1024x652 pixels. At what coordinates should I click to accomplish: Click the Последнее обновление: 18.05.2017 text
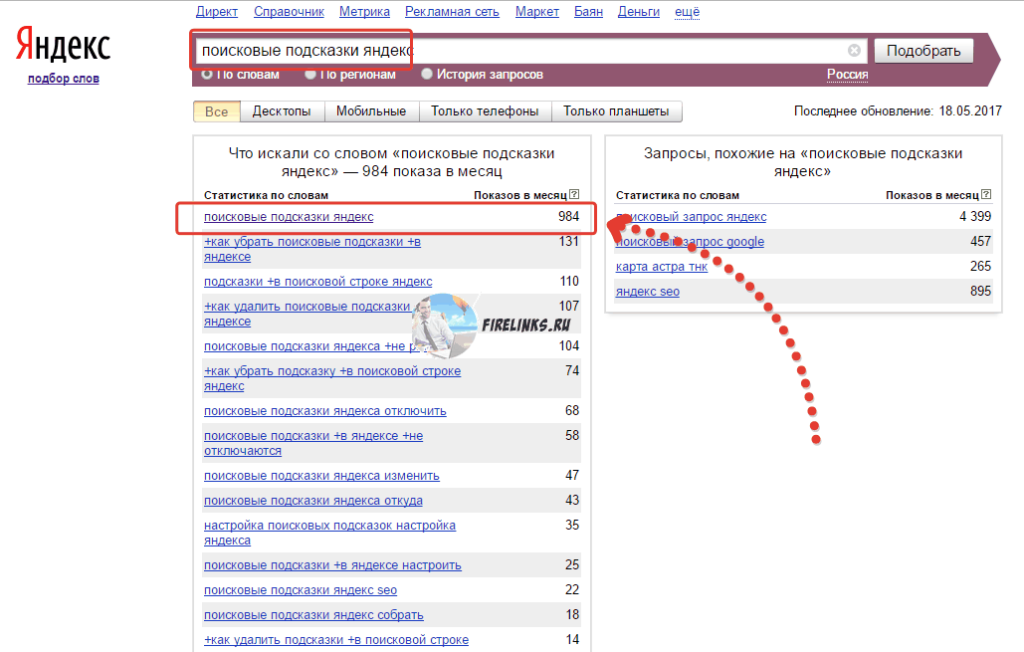[898, 111]
